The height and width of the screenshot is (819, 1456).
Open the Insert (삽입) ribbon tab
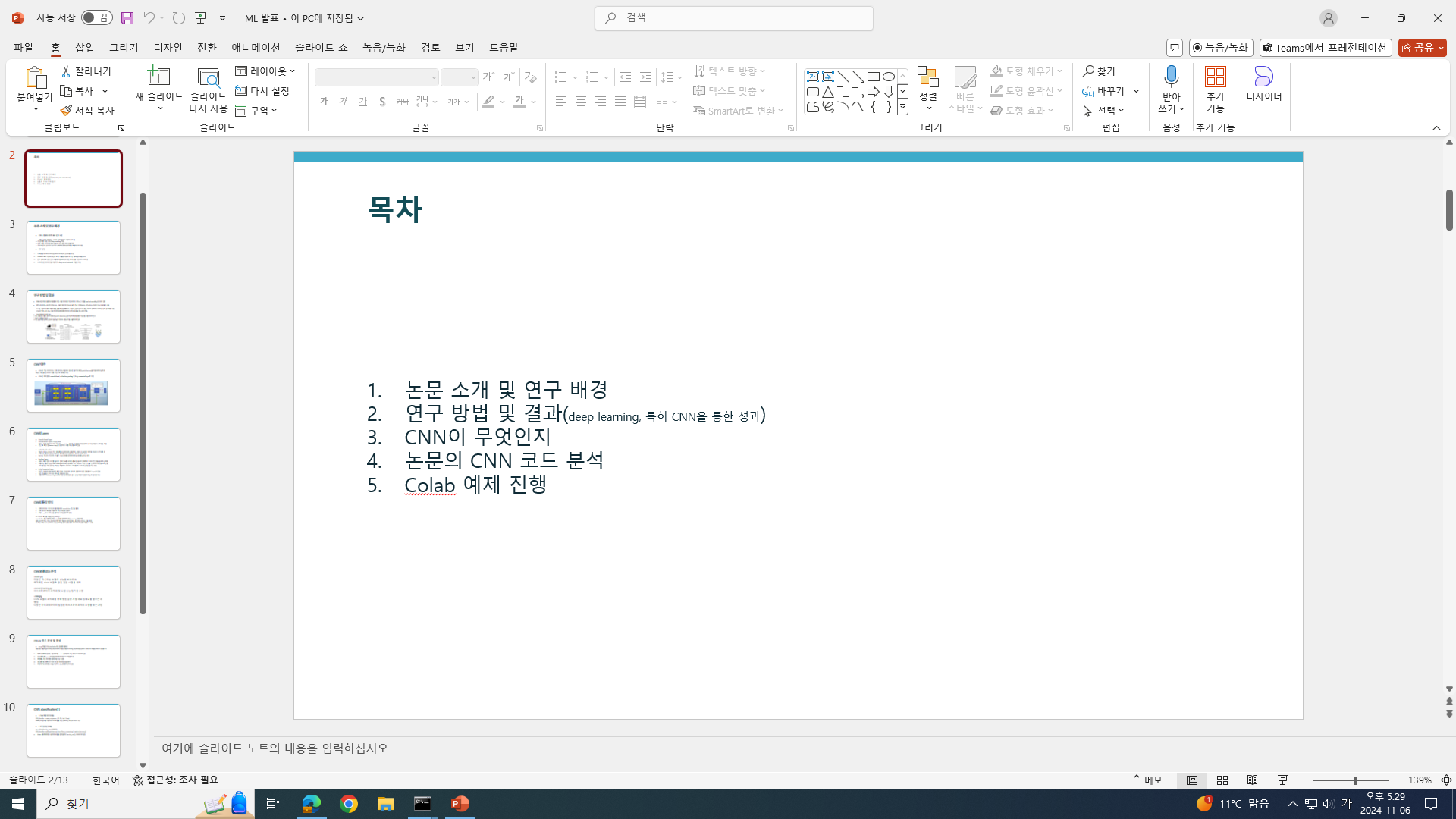pos(85,47)
